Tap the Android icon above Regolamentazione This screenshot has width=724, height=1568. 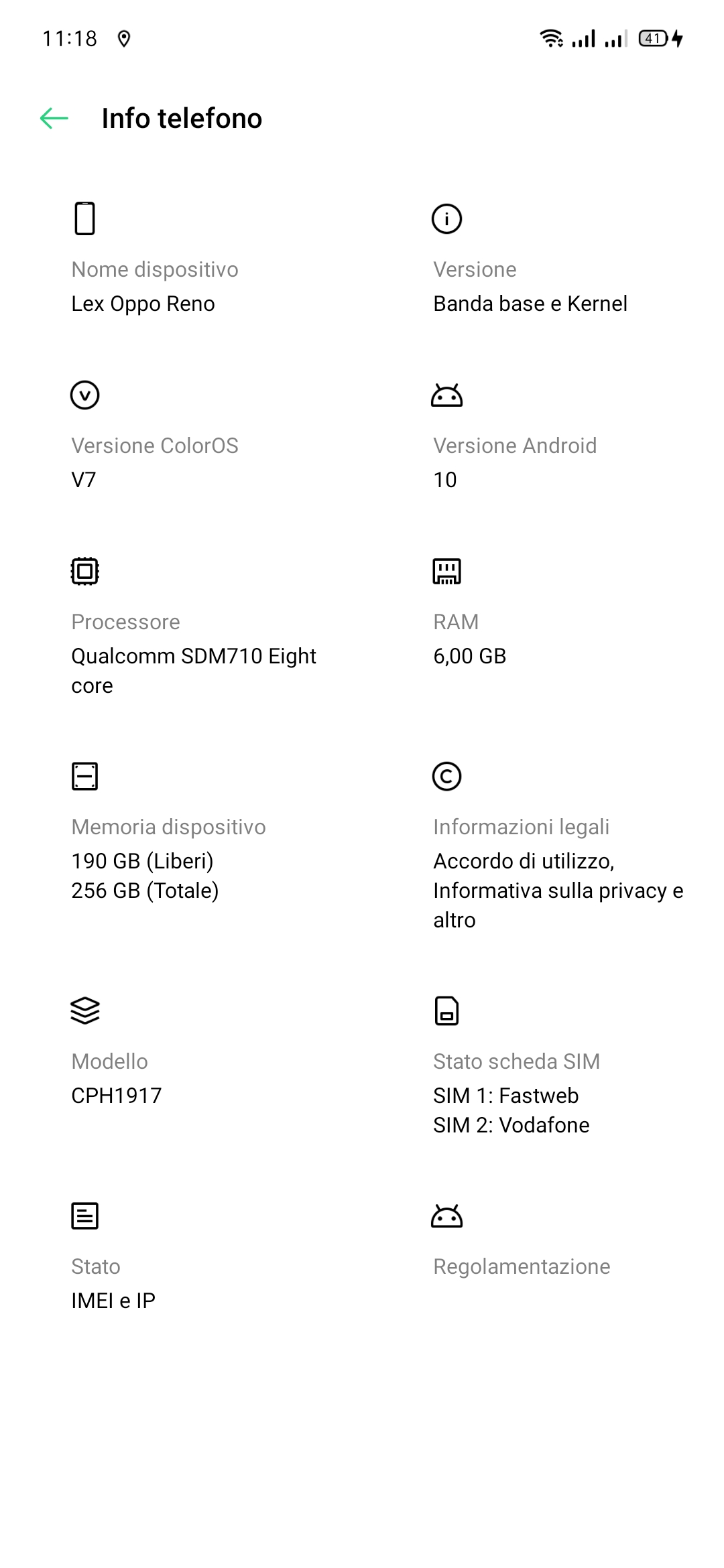(446, 1216)
